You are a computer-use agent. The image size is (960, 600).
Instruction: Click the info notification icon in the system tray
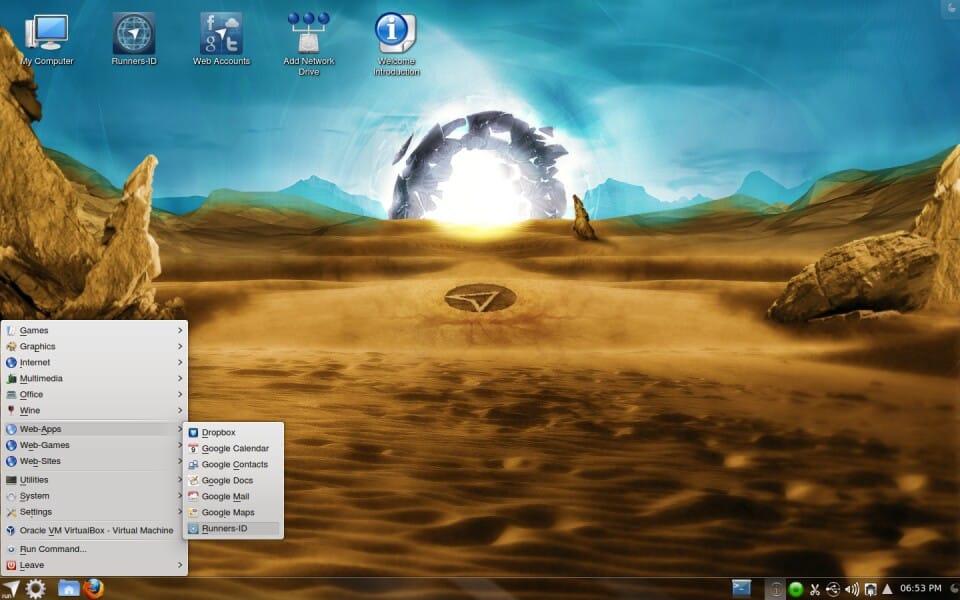coord(775,590)
